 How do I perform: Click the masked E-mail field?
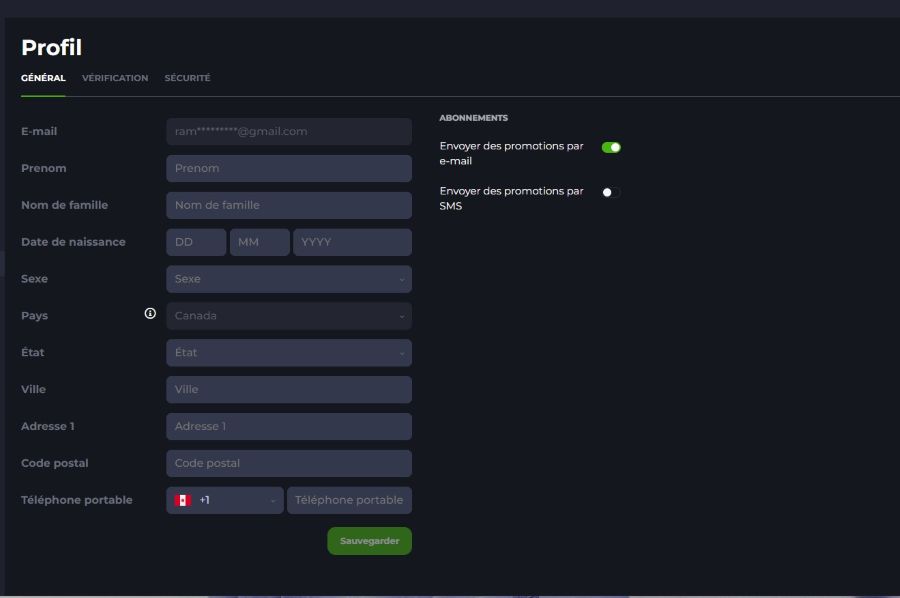289,131
